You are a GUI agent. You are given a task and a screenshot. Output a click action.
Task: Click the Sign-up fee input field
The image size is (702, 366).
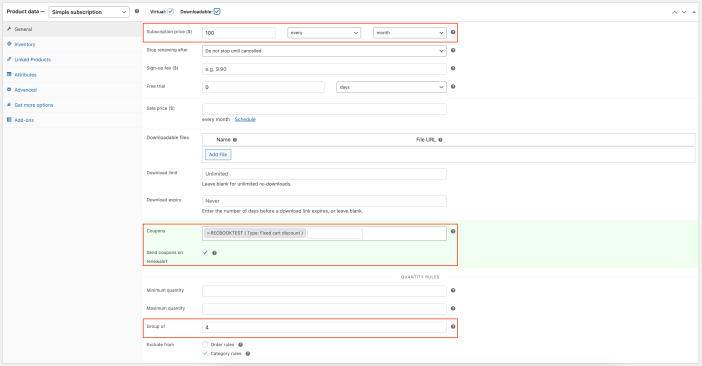324,69
